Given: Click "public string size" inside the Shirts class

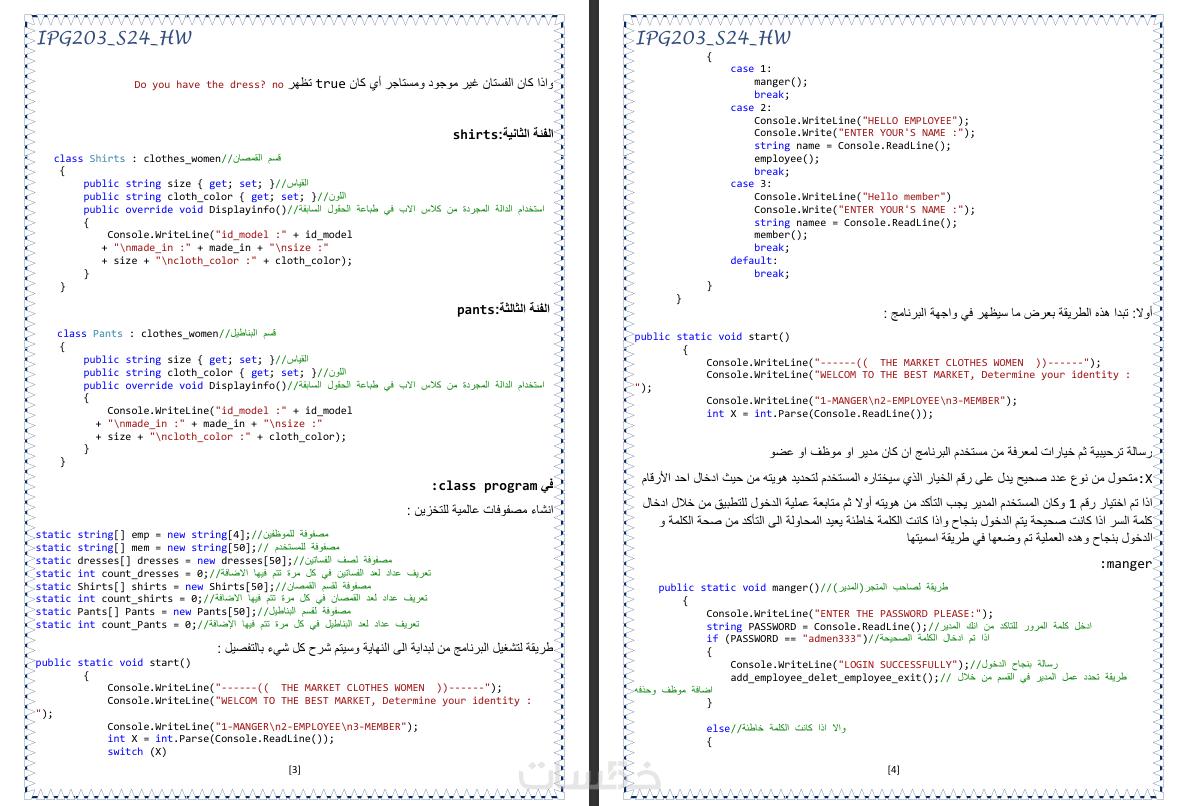Looking at the screenshot, I should tap(136, 183).
